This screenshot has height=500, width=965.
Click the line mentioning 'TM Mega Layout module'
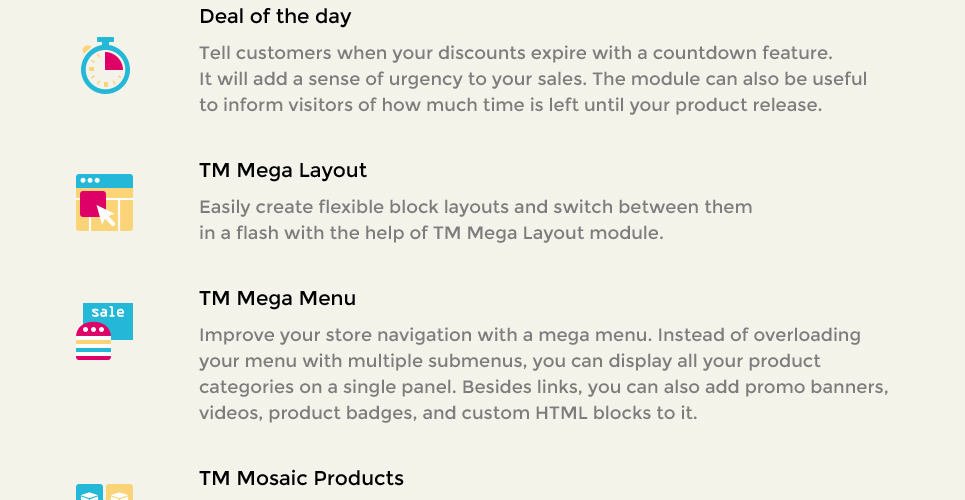431,233
